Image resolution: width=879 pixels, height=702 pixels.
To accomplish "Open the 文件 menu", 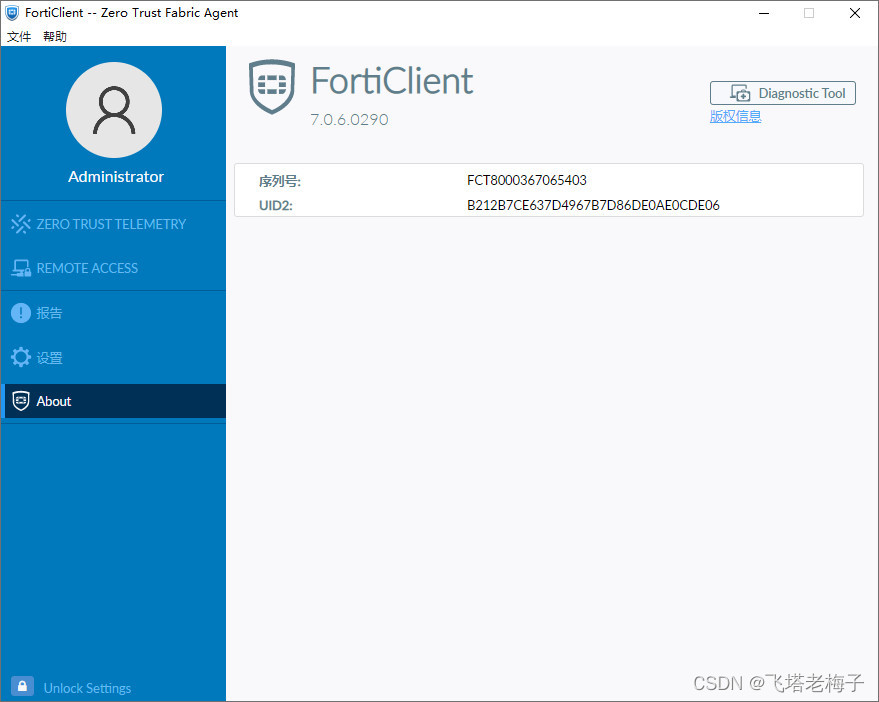I will [x=19, y=36].
